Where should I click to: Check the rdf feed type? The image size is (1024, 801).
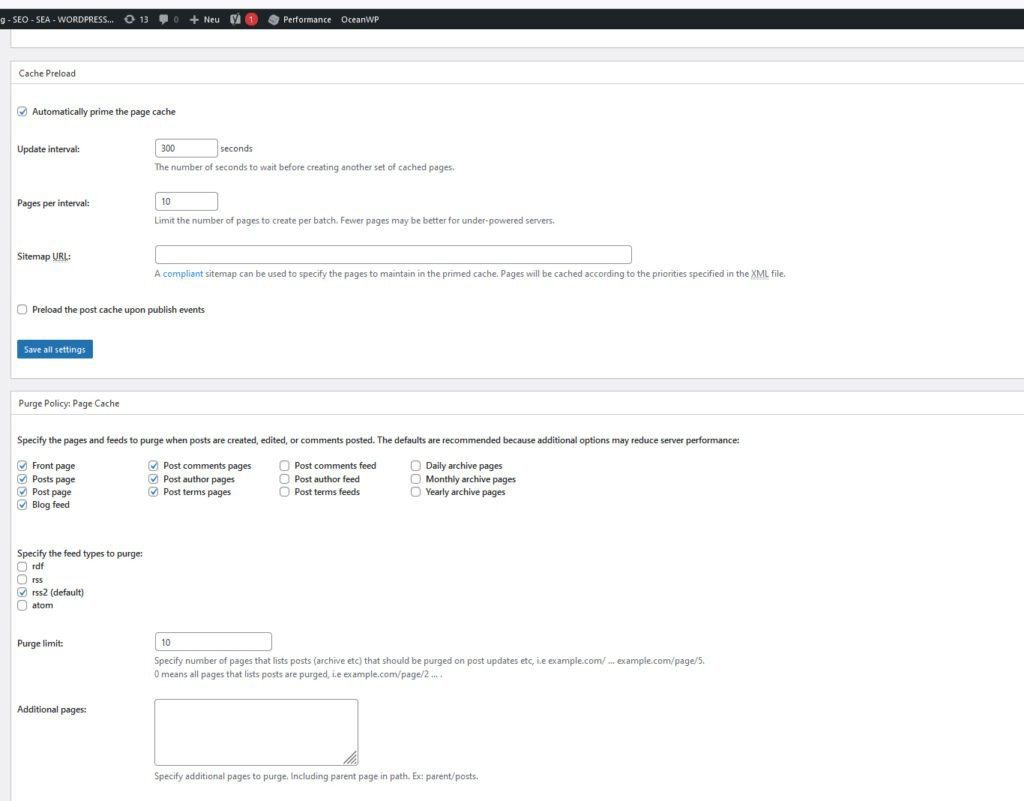[x=22, y=567]
